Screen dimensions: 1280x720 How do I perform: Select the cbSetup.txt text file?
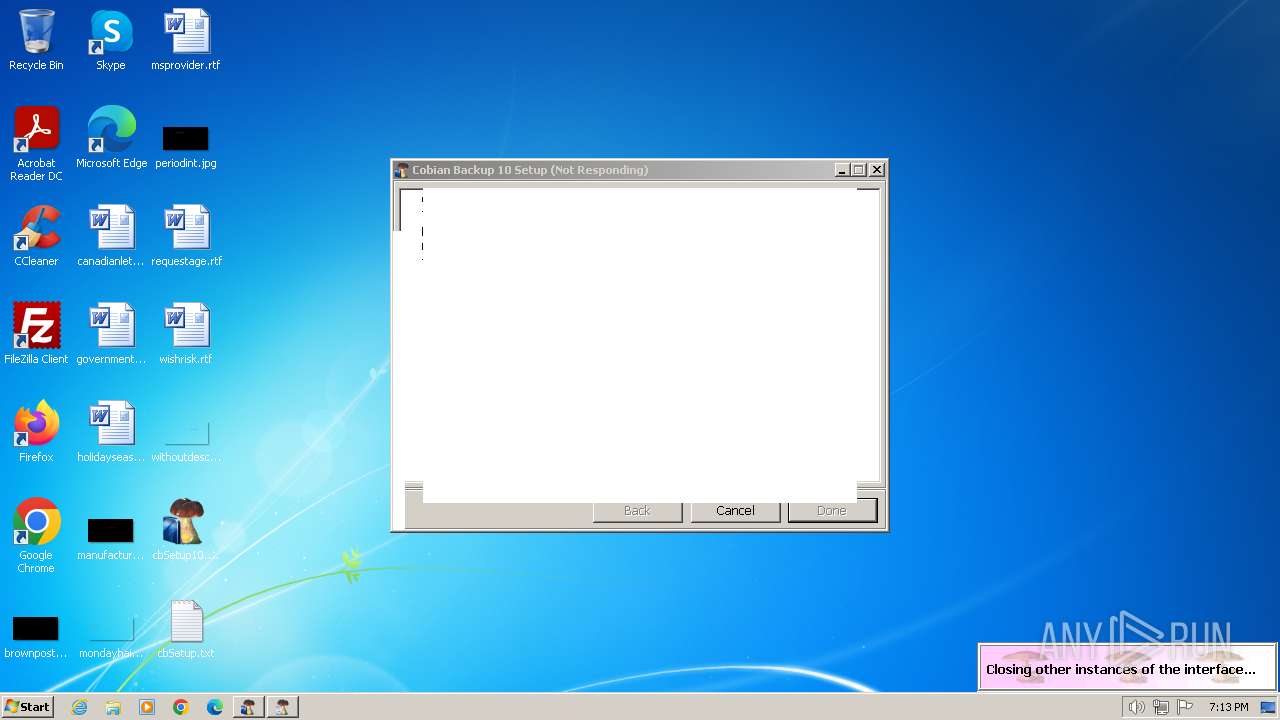tap(186, 628)
